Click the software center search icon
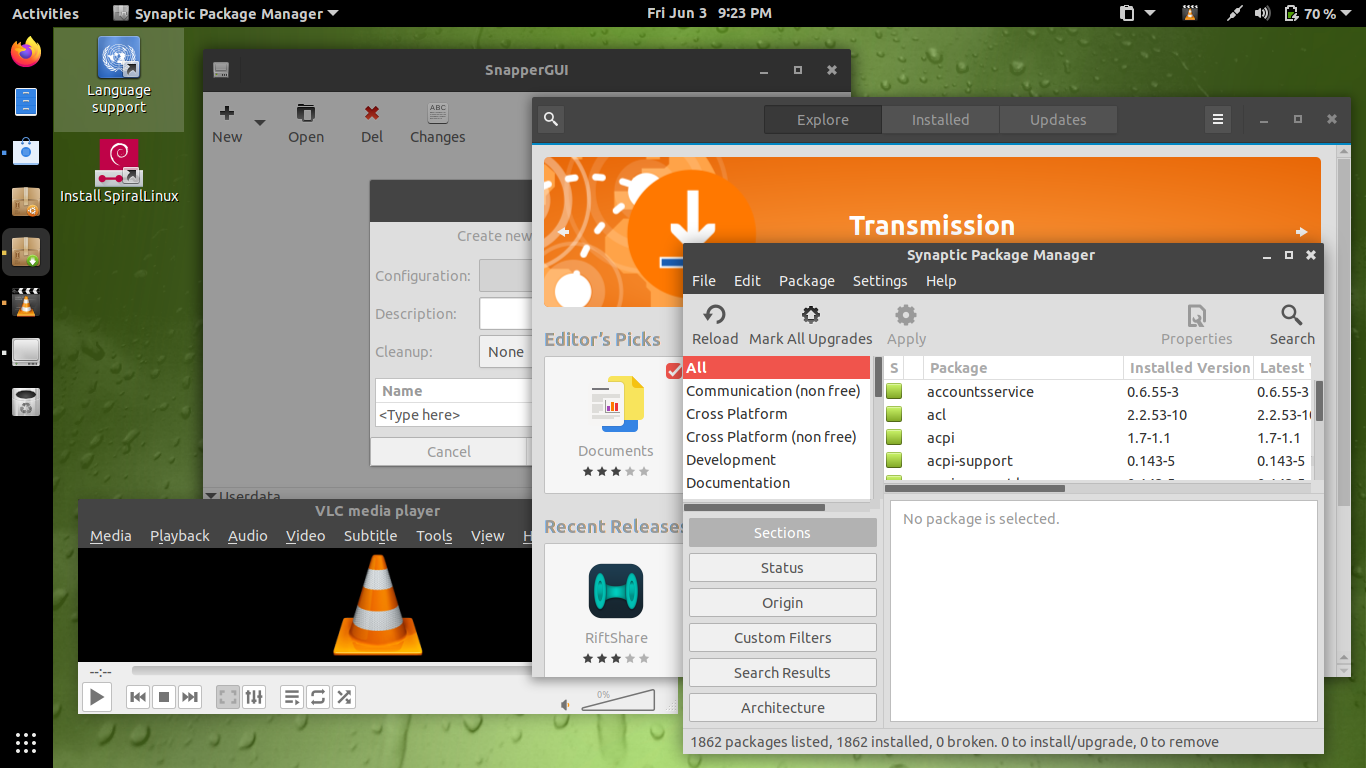Screen dimensions: 1366x768 click(x=551, y=119)
